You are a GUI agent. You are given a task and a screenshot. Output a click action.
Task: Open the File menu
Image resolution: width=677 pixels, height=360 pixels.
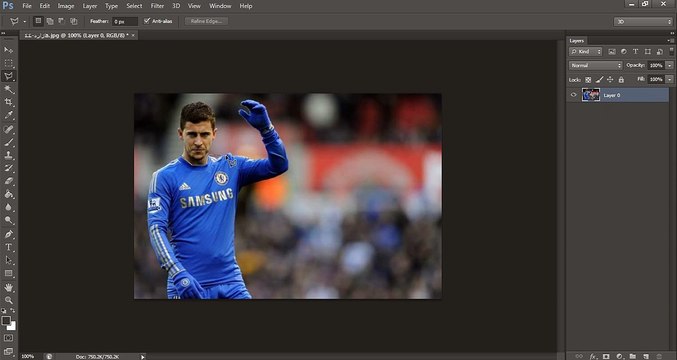(27, 6)
